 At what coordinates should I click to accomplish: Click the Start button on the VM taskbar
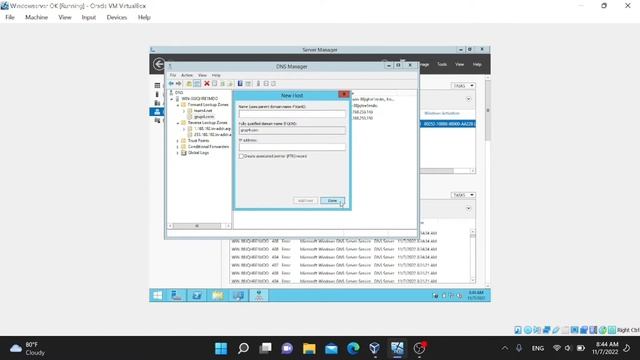[158, 295]
